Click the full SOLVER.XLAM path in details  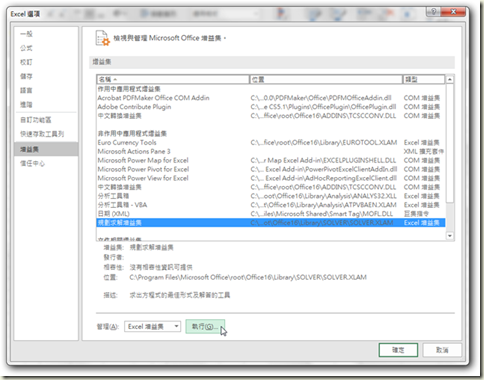[248, 277]
